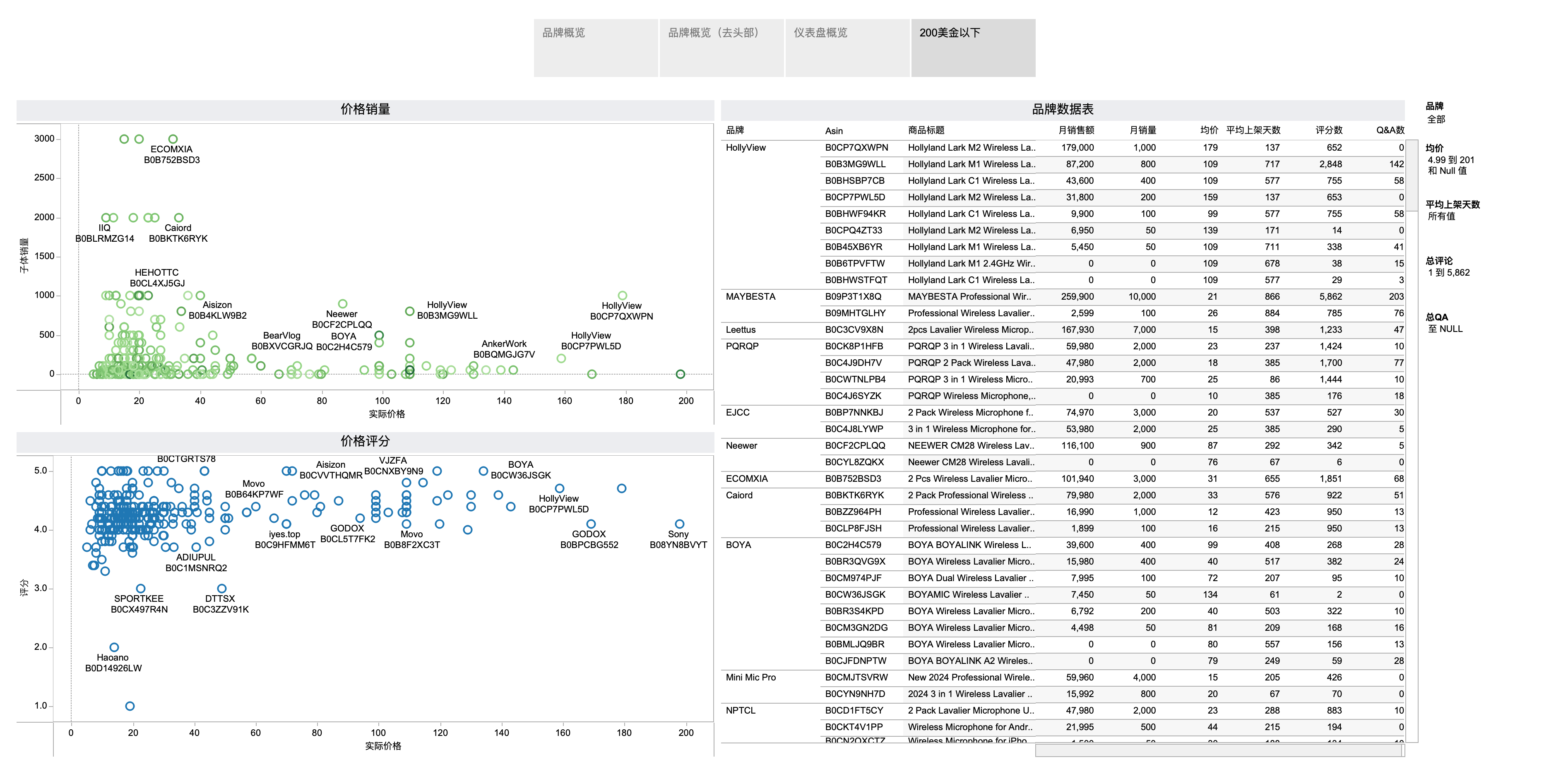Click the 167,930 monthly sales value
1568x774 pixels.
(1077, 330)
